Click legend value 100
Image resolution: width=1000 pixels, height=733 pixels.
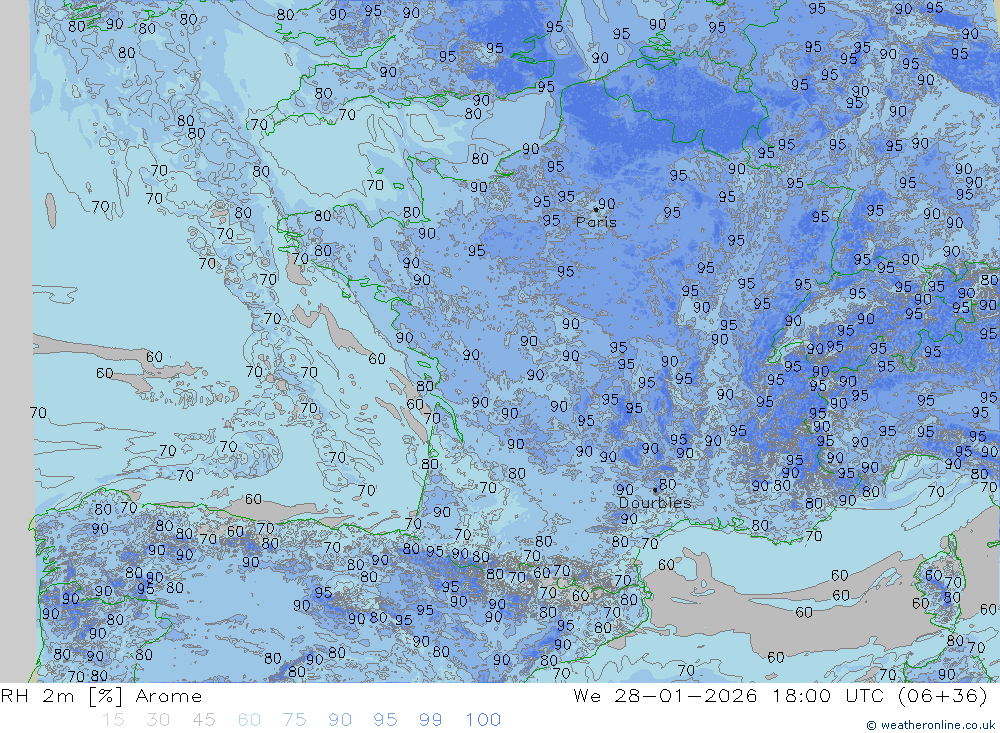coord(483,720)
